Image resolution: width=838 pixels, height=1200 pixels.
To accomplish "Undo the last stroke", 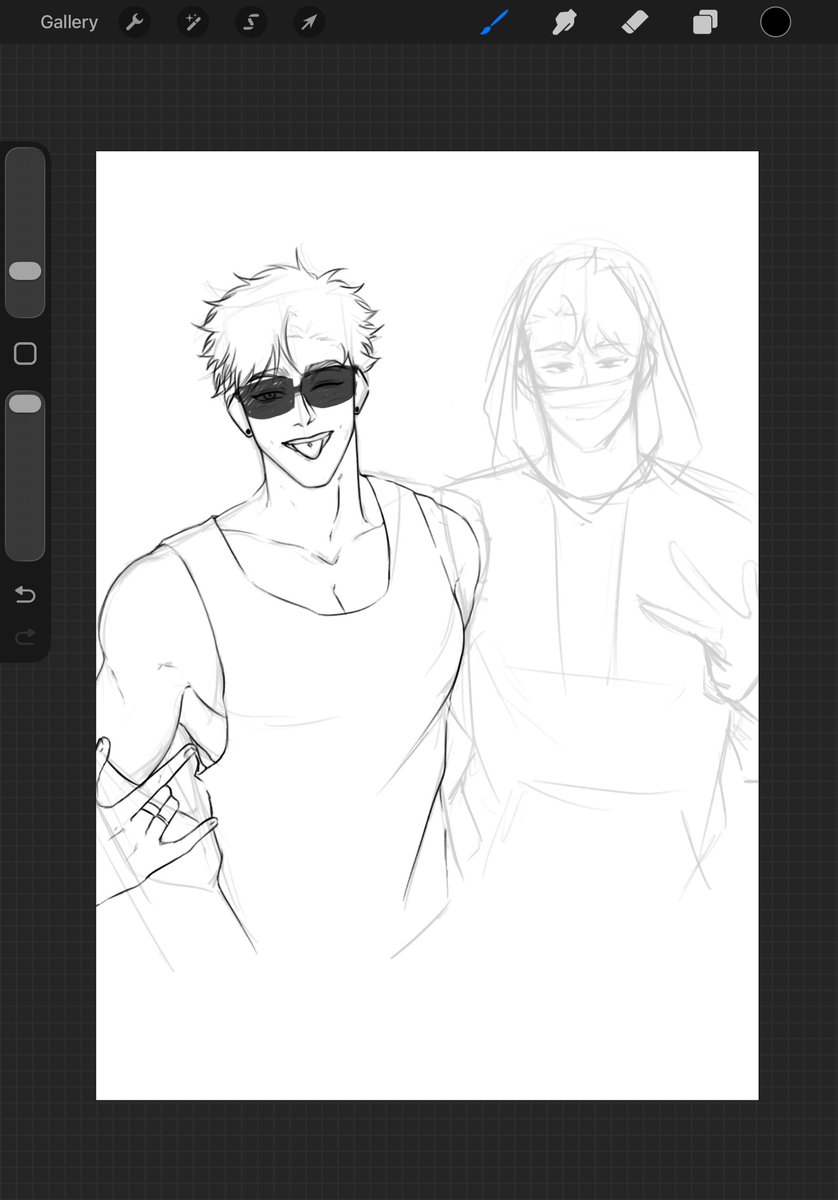I will pyautogui.click(x=25, y=596).
